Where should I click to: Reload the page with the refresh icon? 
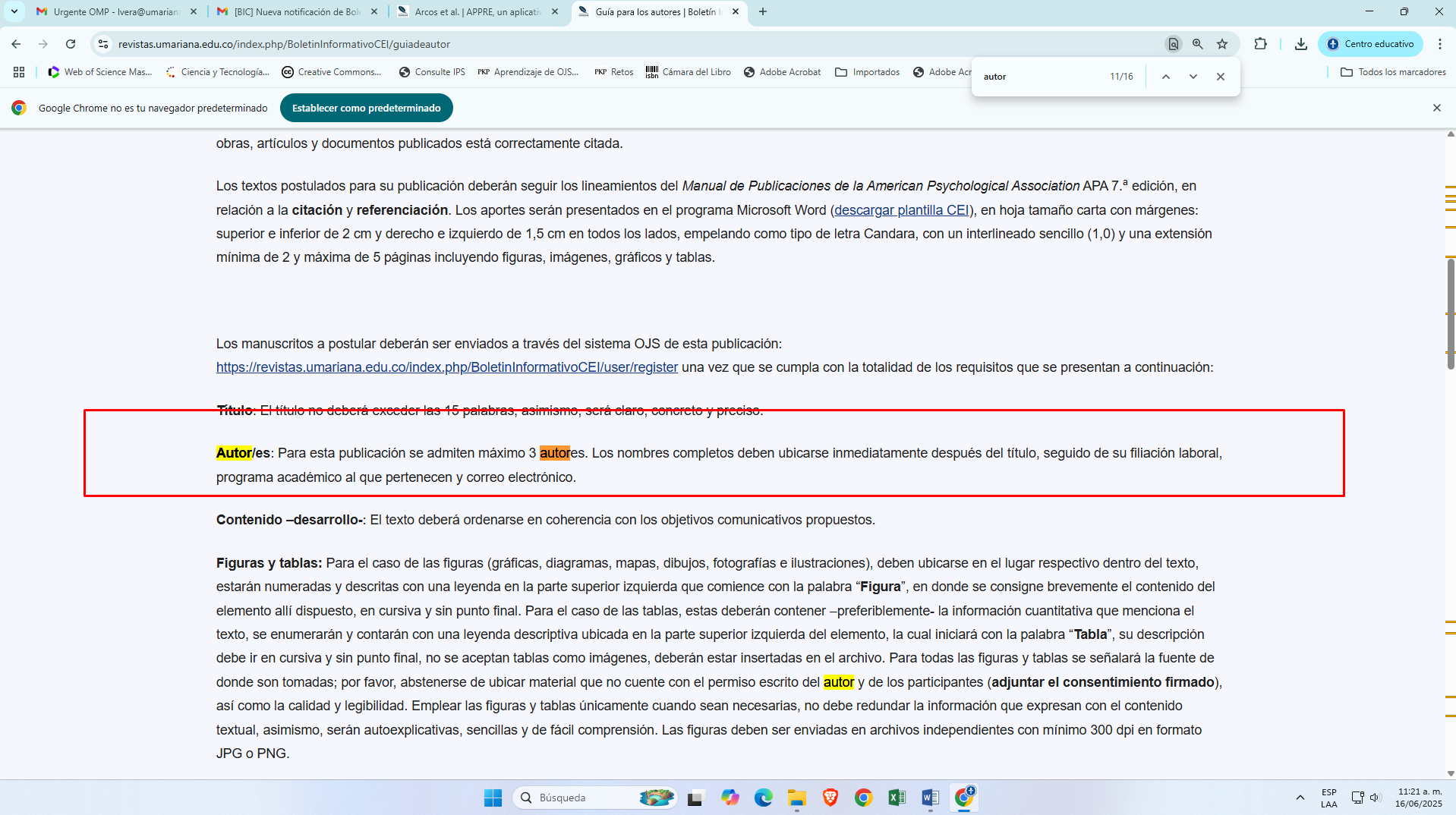(x=71, y=44)
